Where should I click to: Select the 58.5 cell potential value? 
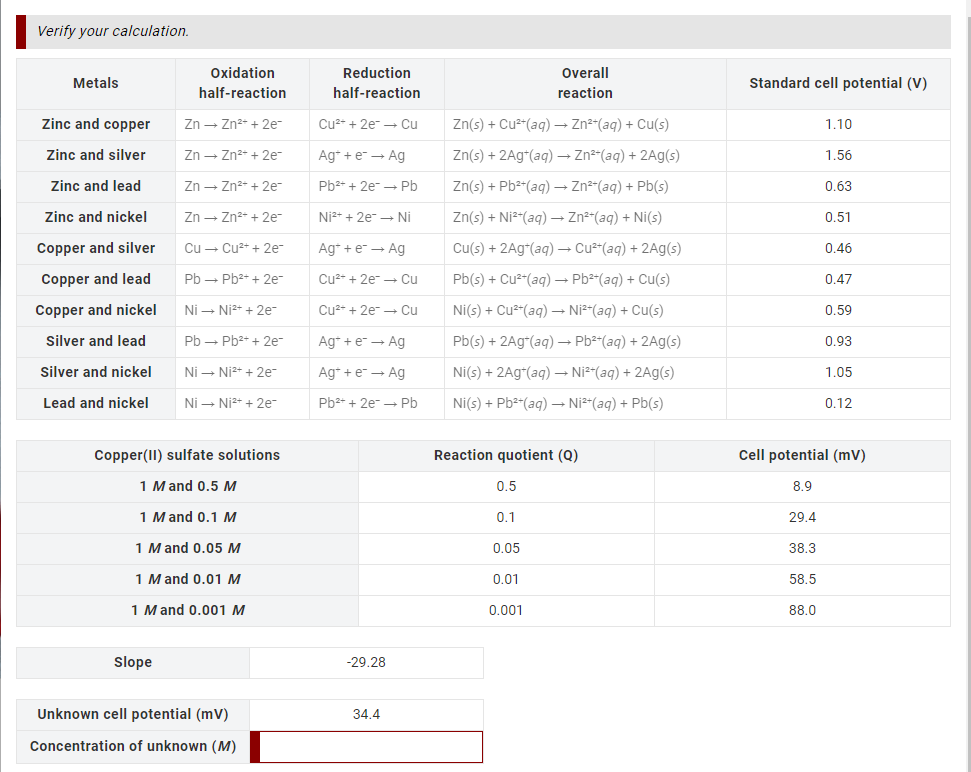(802, 579)
